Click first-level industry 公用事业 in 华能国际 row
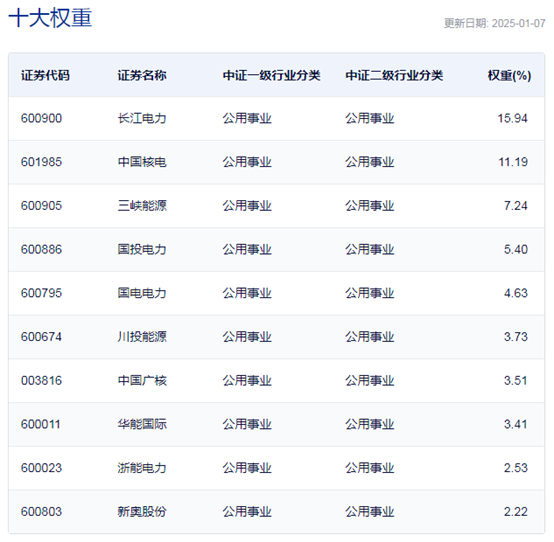The height and width of the screenshot is (542, 554). pos(247,424)
